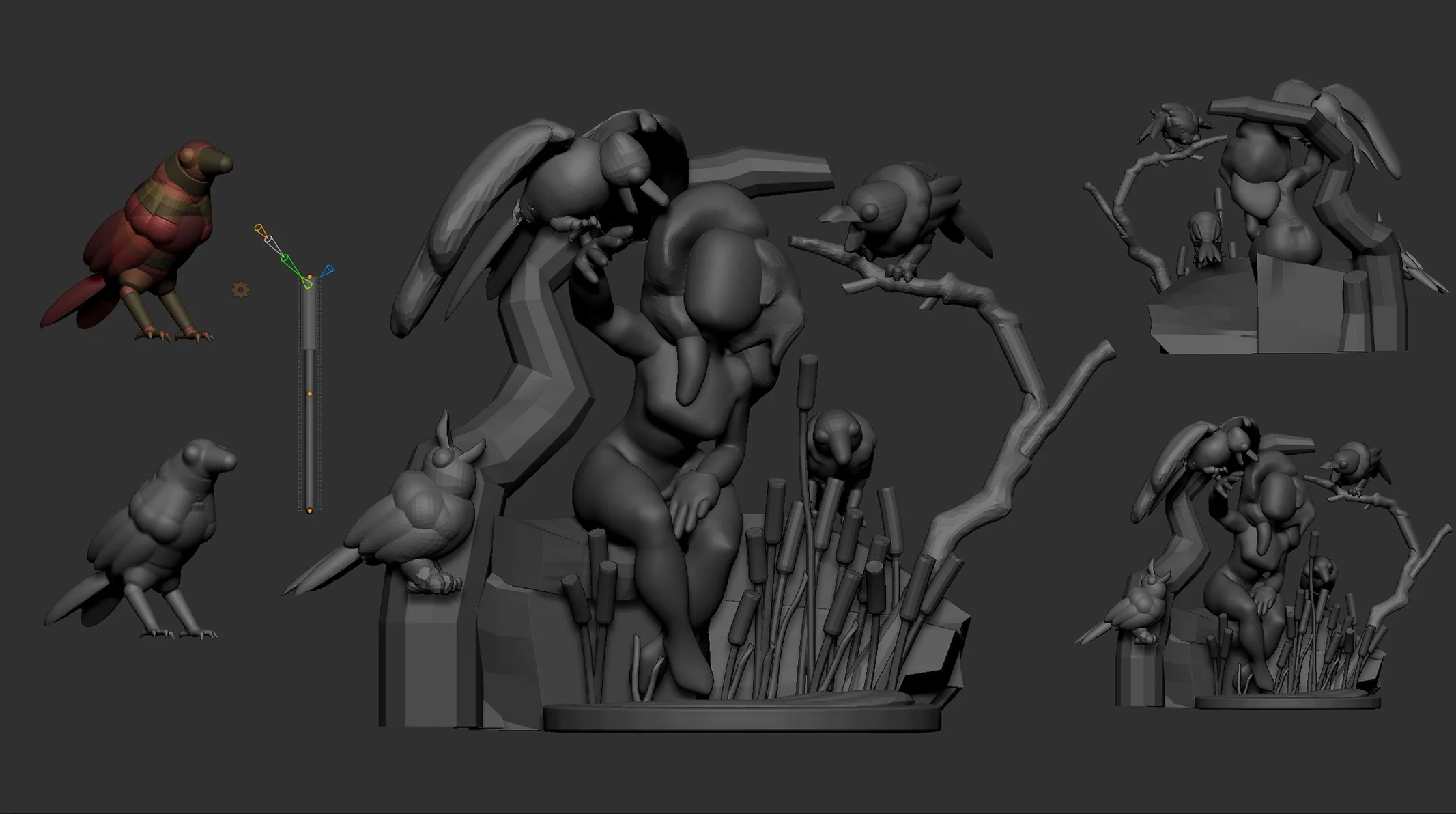The height and width of the screenshot is (814, 1456).
Task: Click the white cone handle on gizmo
Action: pyautogui.click(x=273, y=245)
